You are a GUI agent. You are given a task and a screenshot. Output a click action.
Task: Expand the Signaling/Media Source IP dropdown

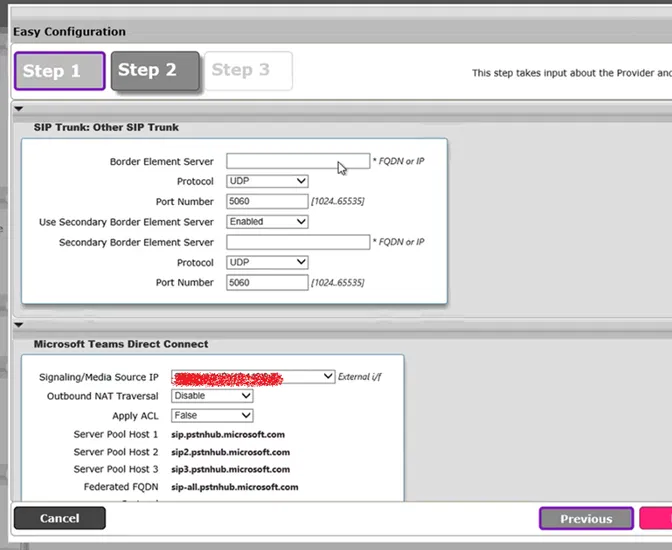(253, 376)
